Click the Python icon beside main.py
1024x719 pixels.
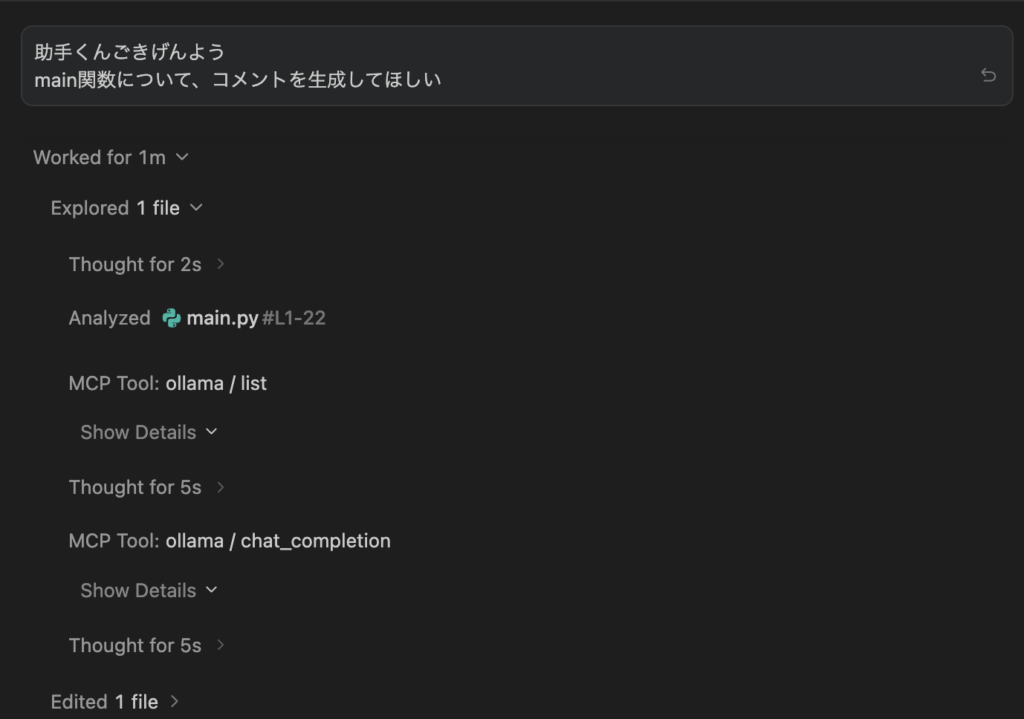coord(172,319)
